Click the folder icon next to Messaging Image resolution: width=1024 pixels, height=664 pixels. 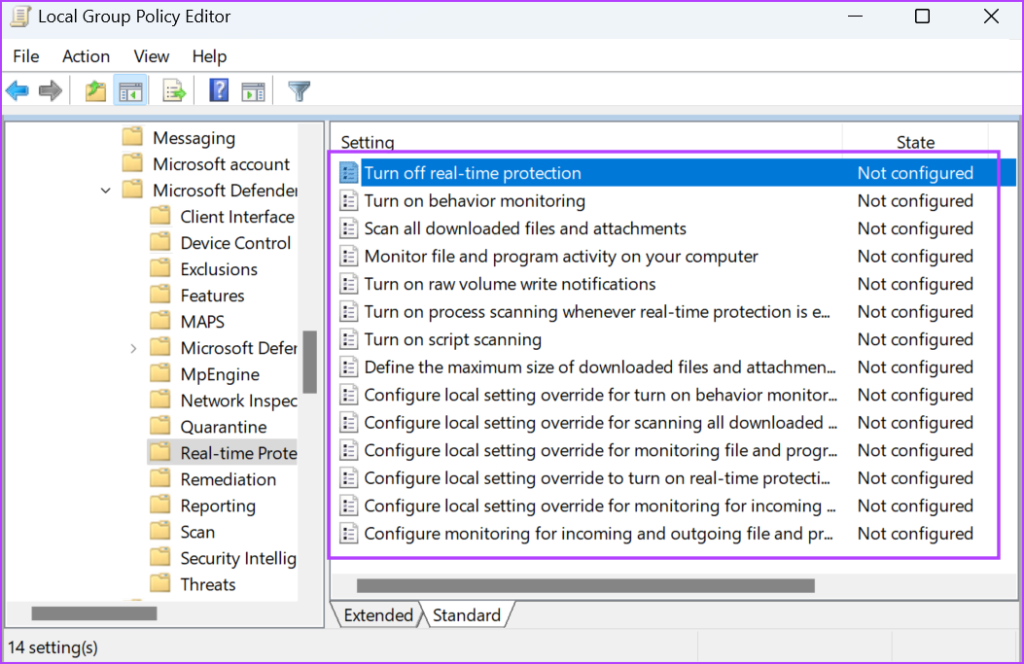tap(133, 137)
